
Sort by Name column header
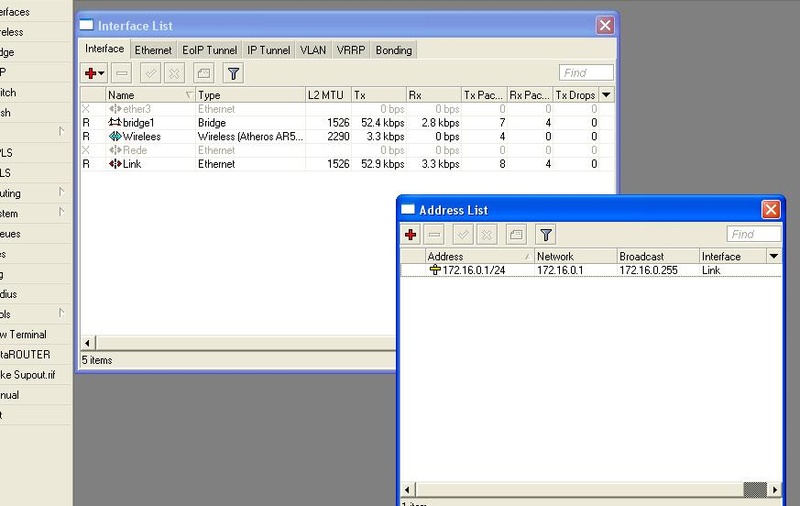coord(151,95)
